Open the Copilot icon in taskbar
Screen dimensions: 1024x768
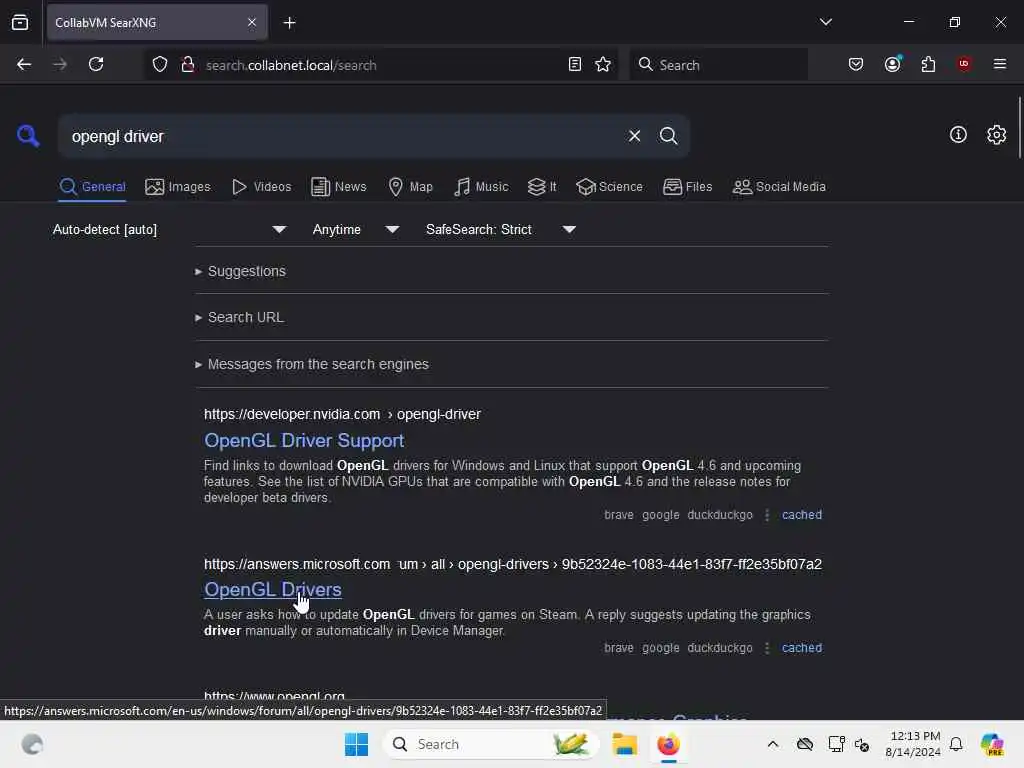992,744
